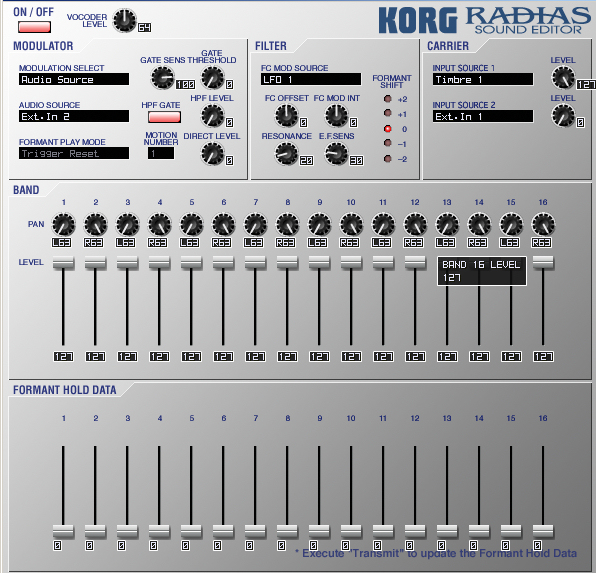The height and width of the screenshot is (573, 596).
Task: Click the Band 1 Pan knob
Action: click(63, 224)
